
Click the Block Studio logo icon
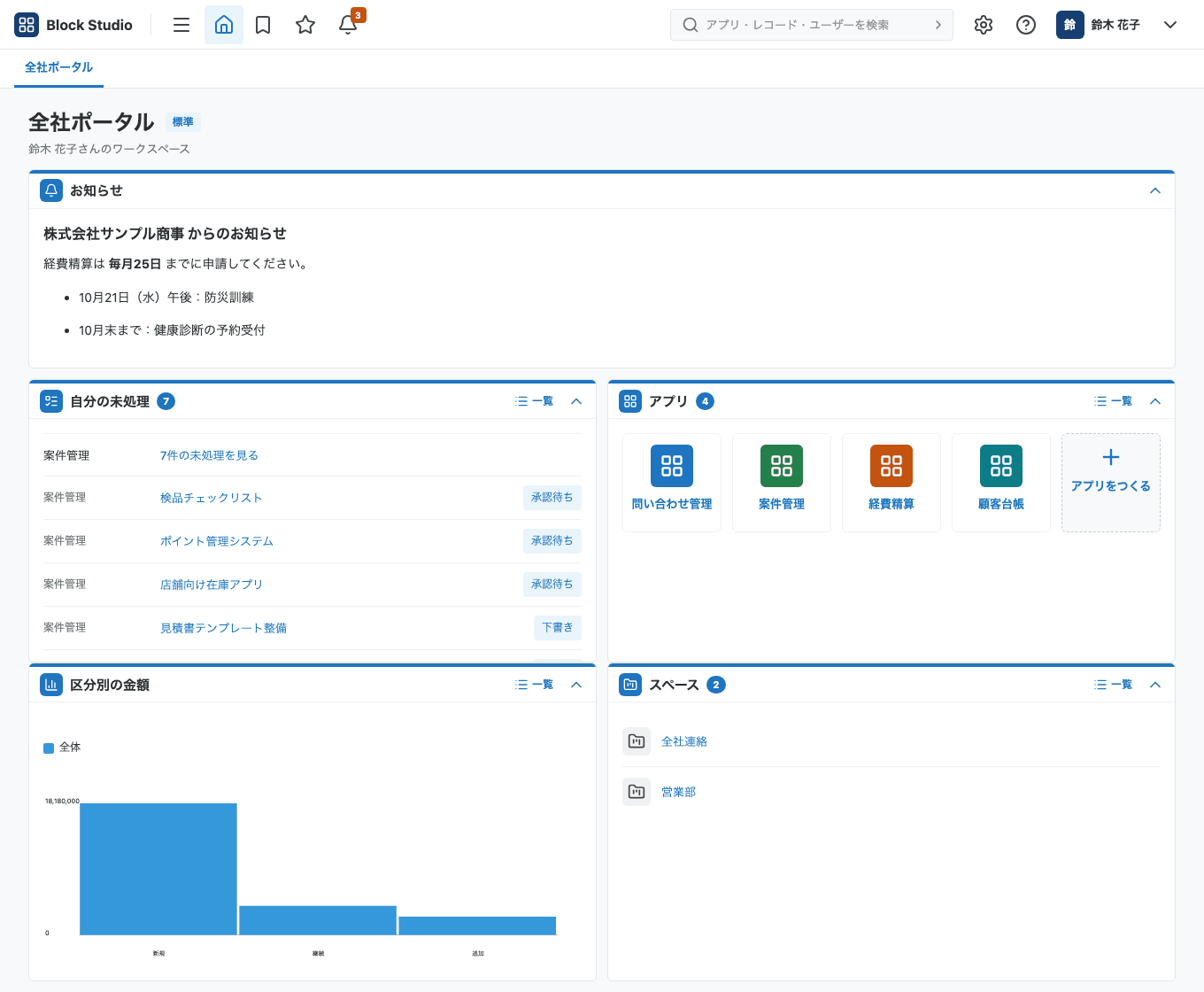click(27, 25)
